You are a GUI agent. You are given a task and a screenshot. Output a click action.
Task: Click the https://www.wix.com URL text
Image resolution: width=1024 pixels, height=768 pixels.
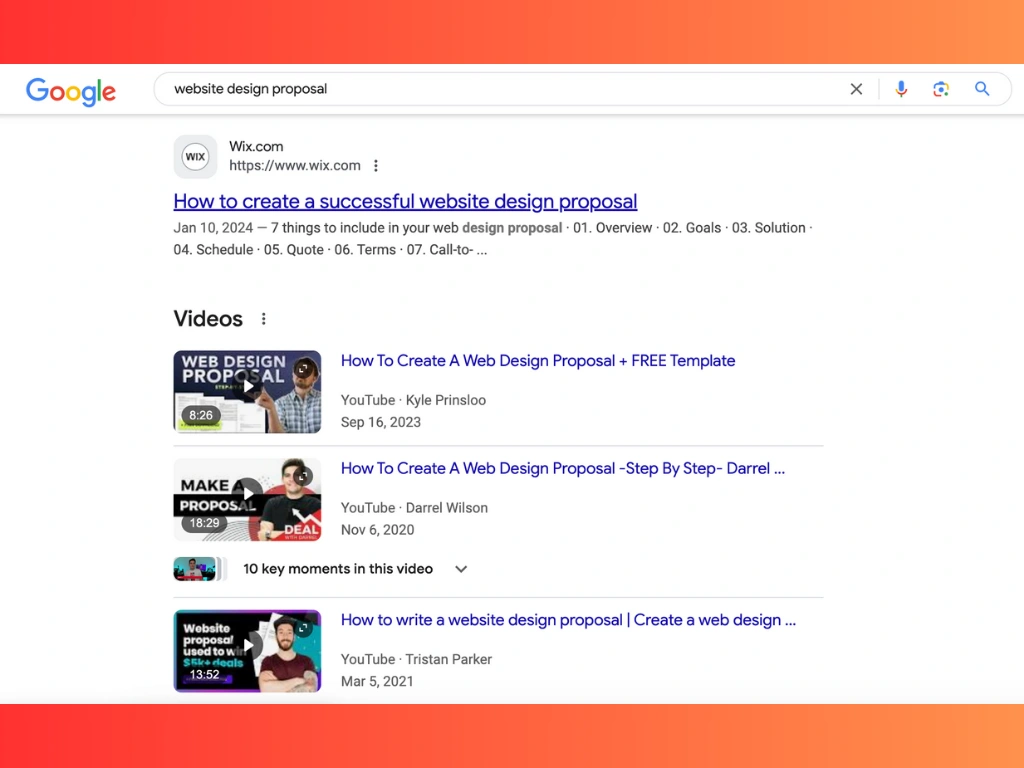pyautogui.click(x=295, y=166)
